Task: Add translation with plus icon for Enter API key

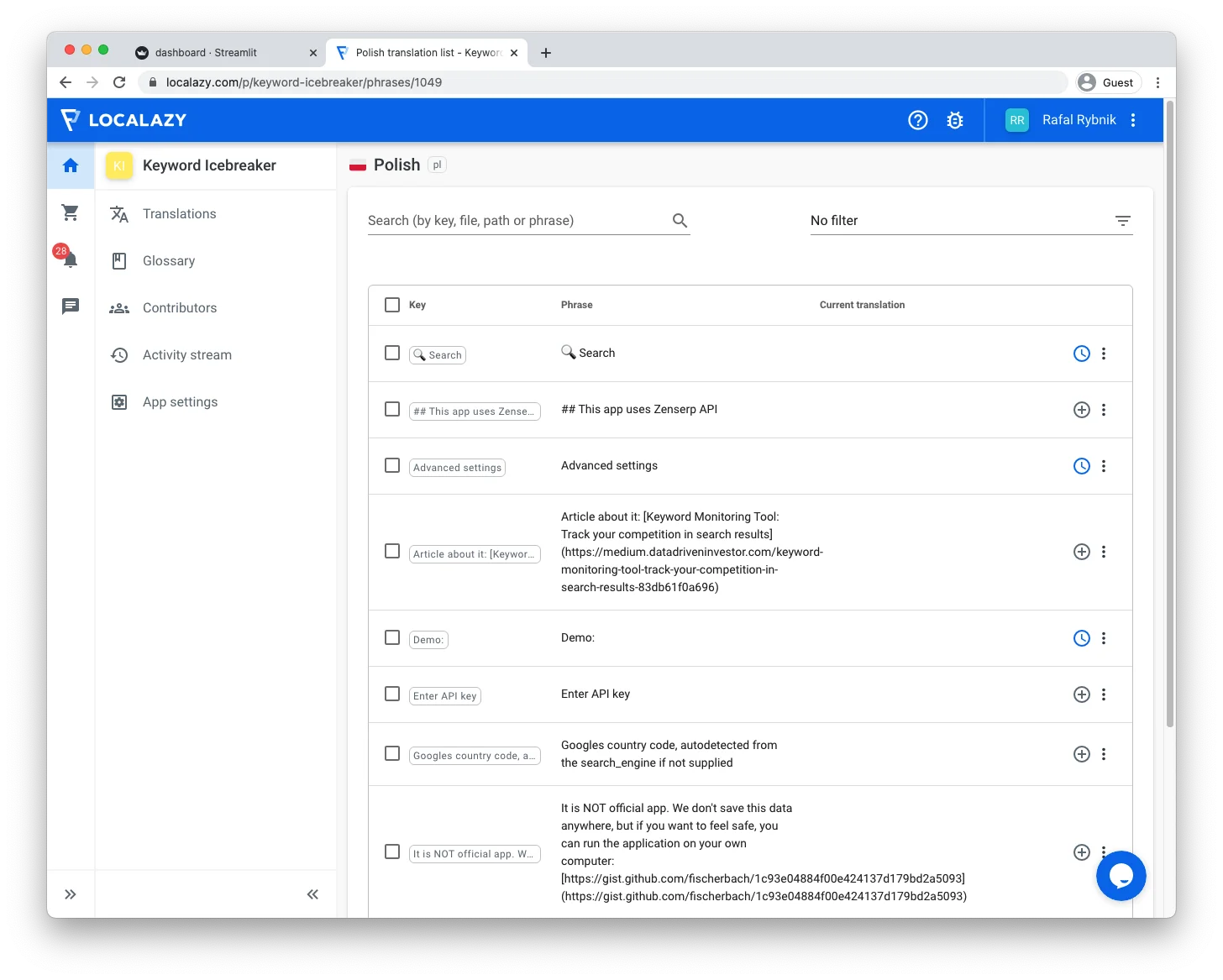Action: (1082, 694)
